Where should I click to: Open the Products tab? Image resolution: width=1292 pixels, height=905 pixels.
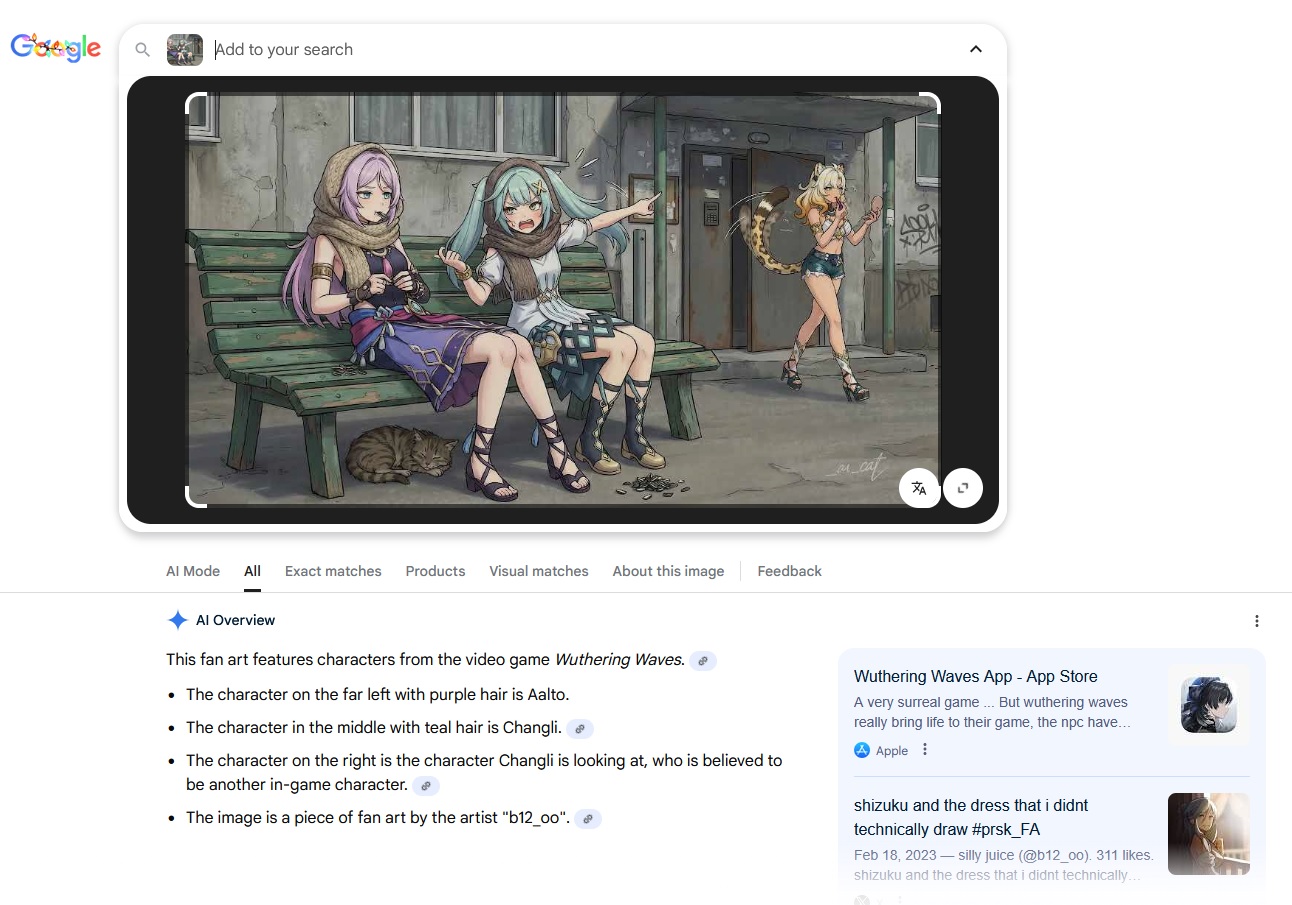click(435, 571)
